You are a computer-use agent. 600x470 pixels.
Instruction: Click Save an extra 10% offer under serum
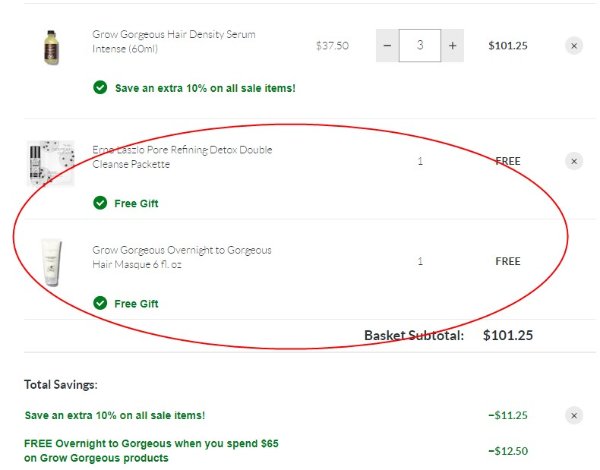pos(205,88)
